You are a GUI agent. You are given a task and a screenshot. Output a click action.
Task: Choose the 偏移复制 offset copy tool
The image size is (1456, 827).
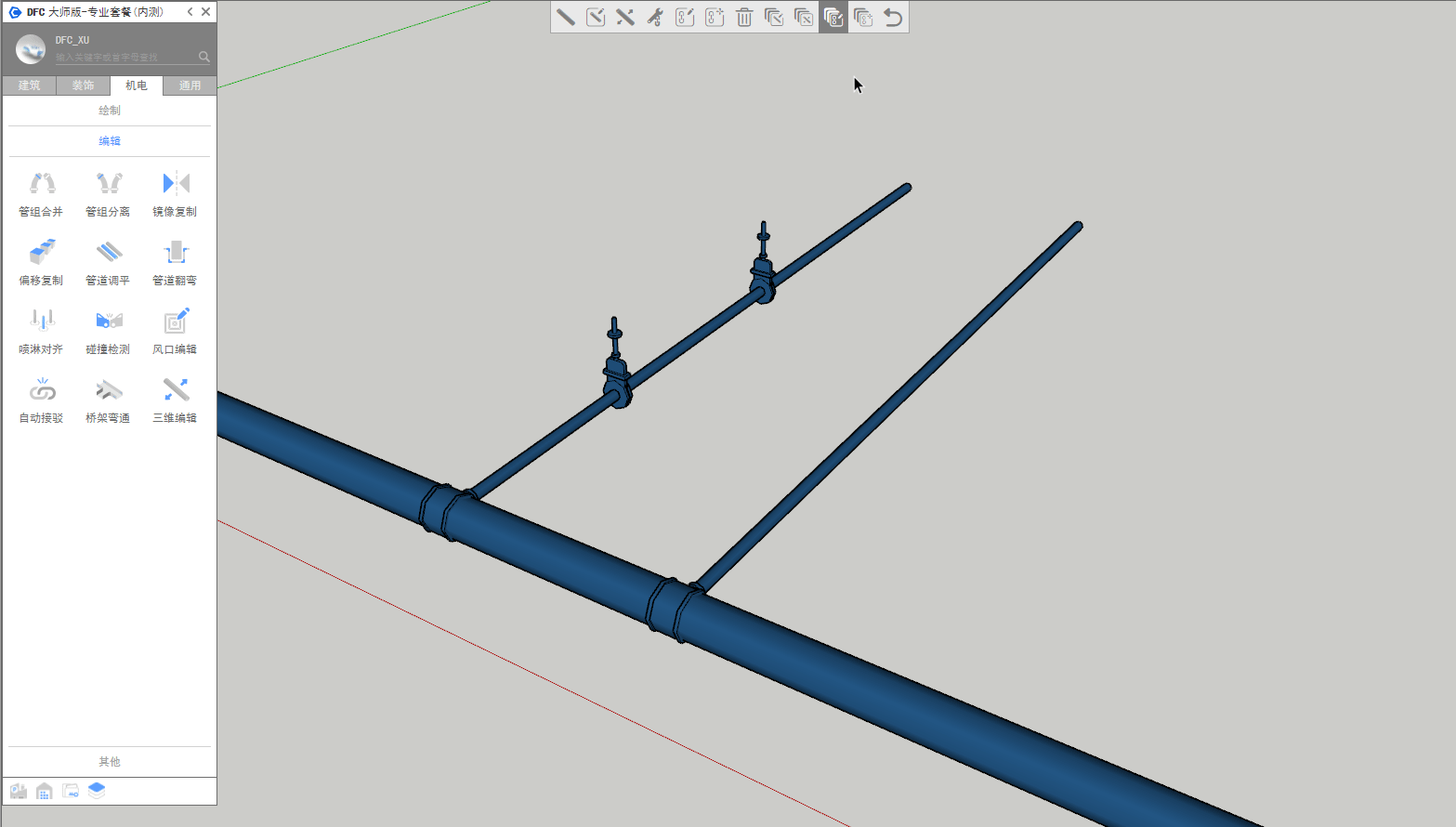coord(42,262)
